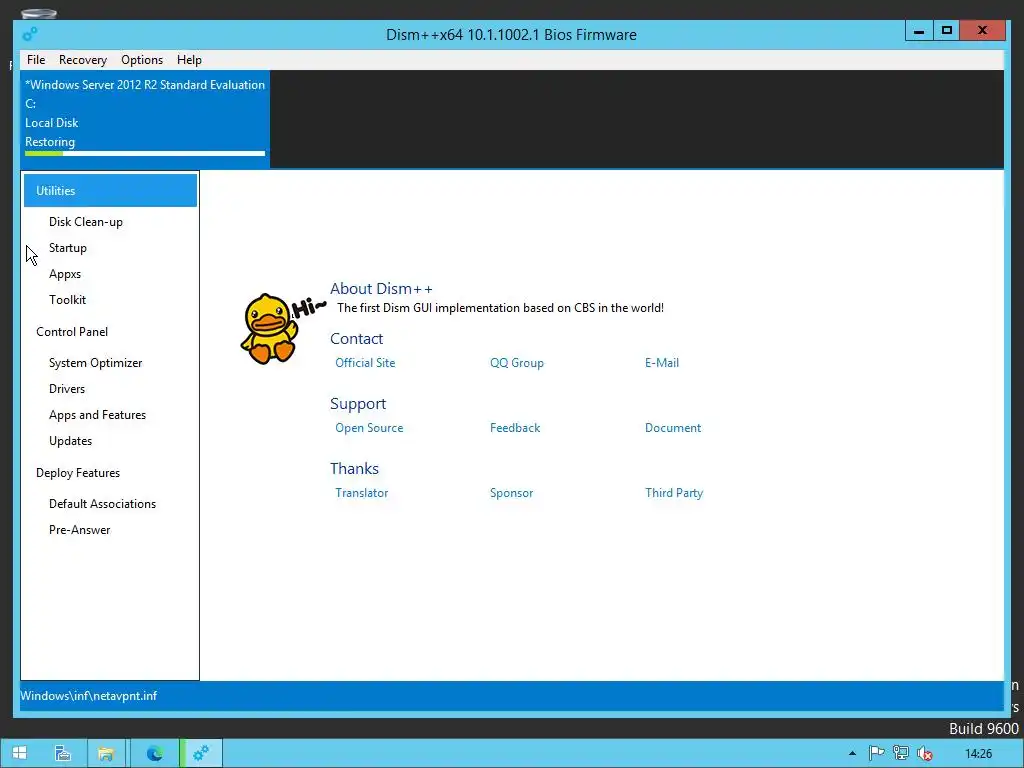
Task: Click the yellow duck mascot image
Action: pyautogui.click(x=269, y=328)
